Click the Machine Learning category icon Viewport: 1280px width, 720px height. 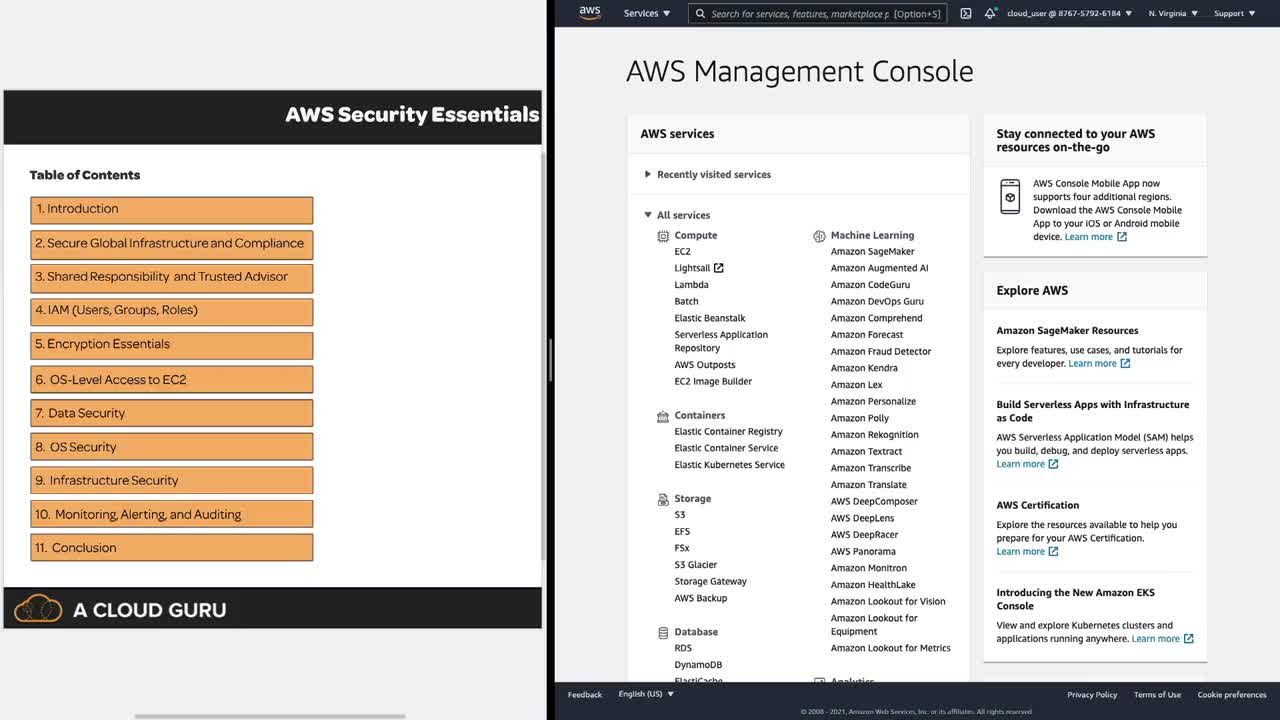click(x=819, y=236)
